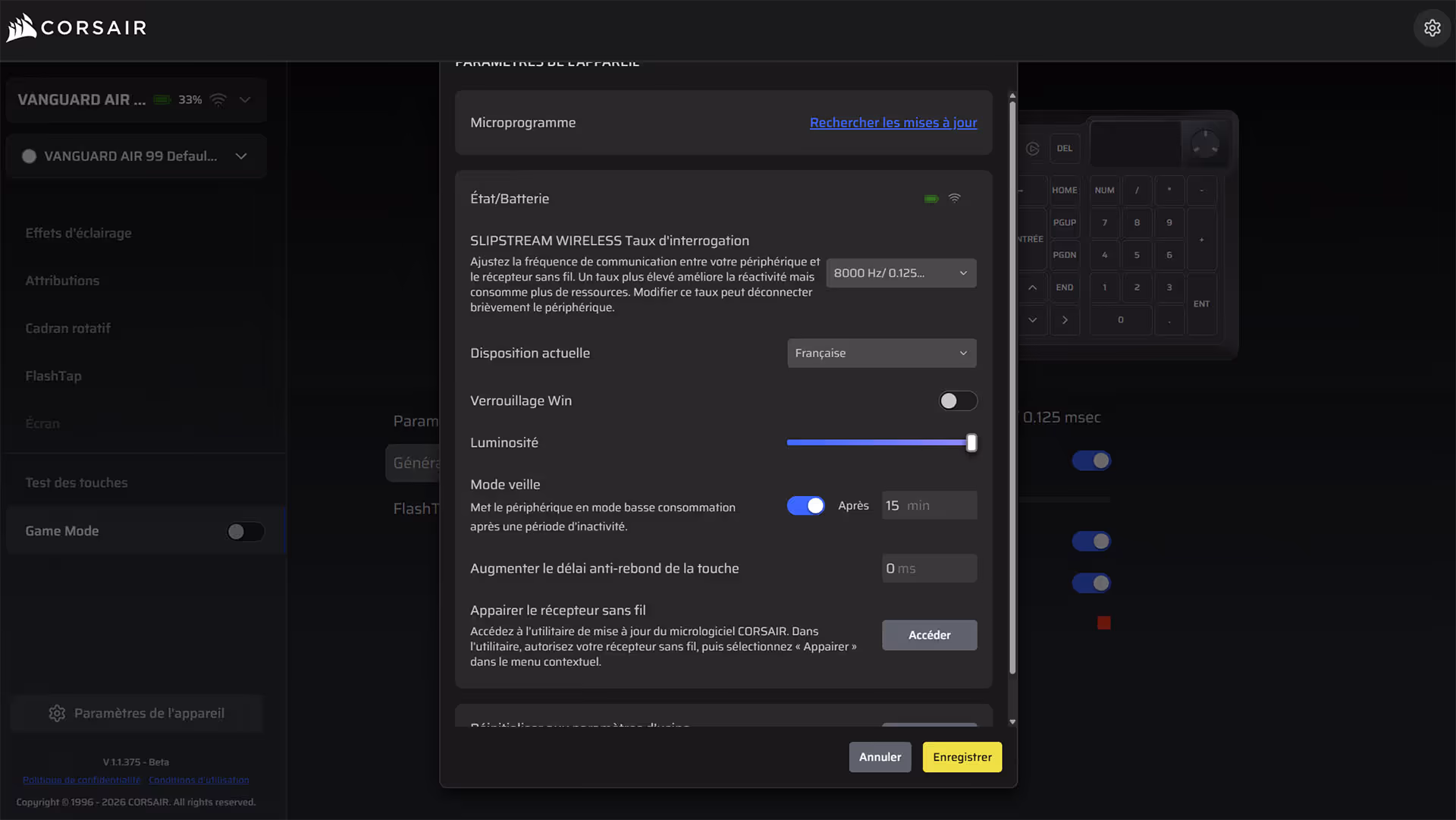Open FlashTap in the sidebar

53,376
